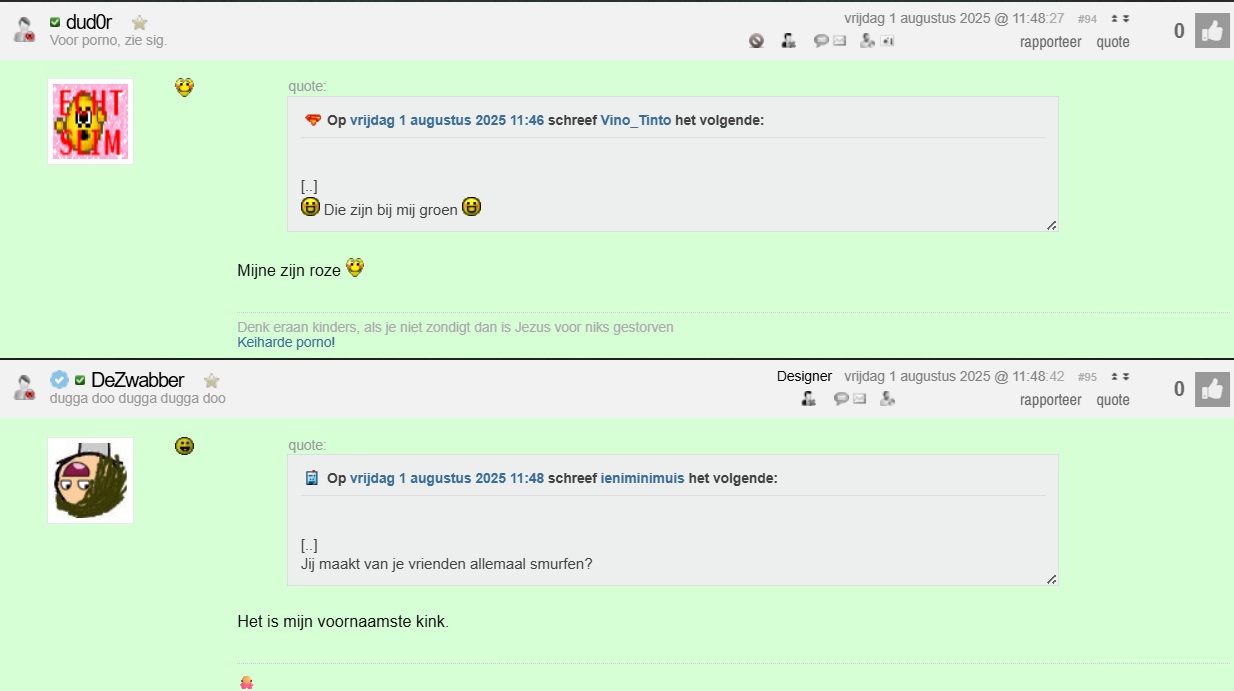1234x691 pixels.
Task: Click star icon next to dud0r
Action: point(140,22)
